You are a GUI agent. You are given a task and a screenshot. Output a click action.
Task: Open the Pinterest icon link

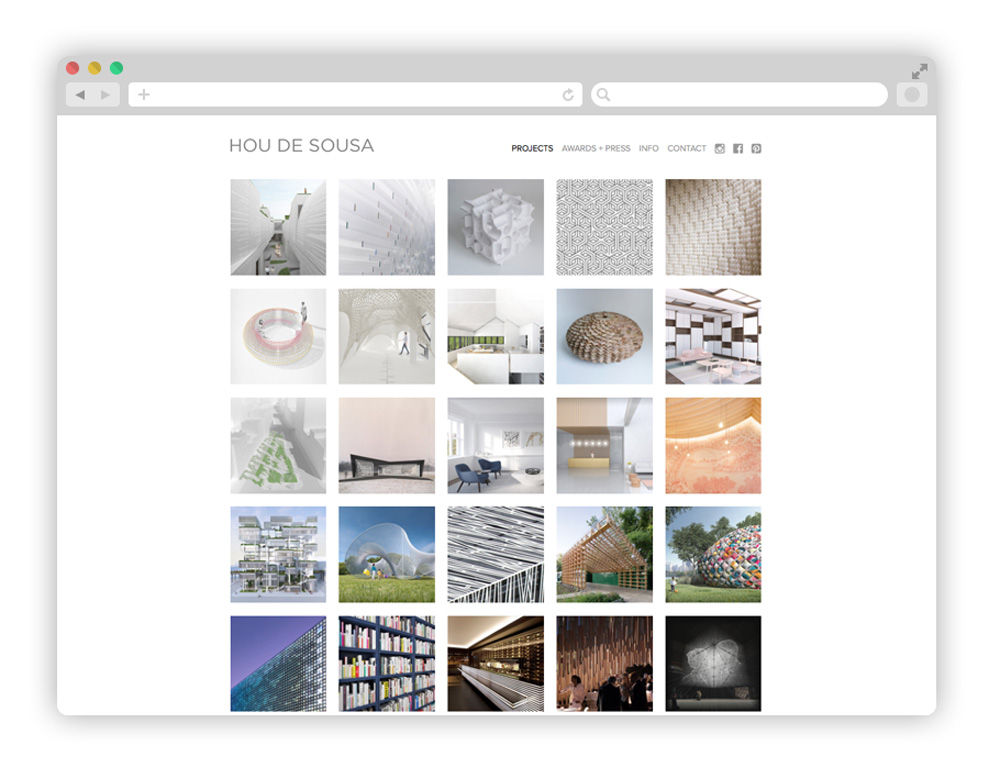tap(756, 149)
